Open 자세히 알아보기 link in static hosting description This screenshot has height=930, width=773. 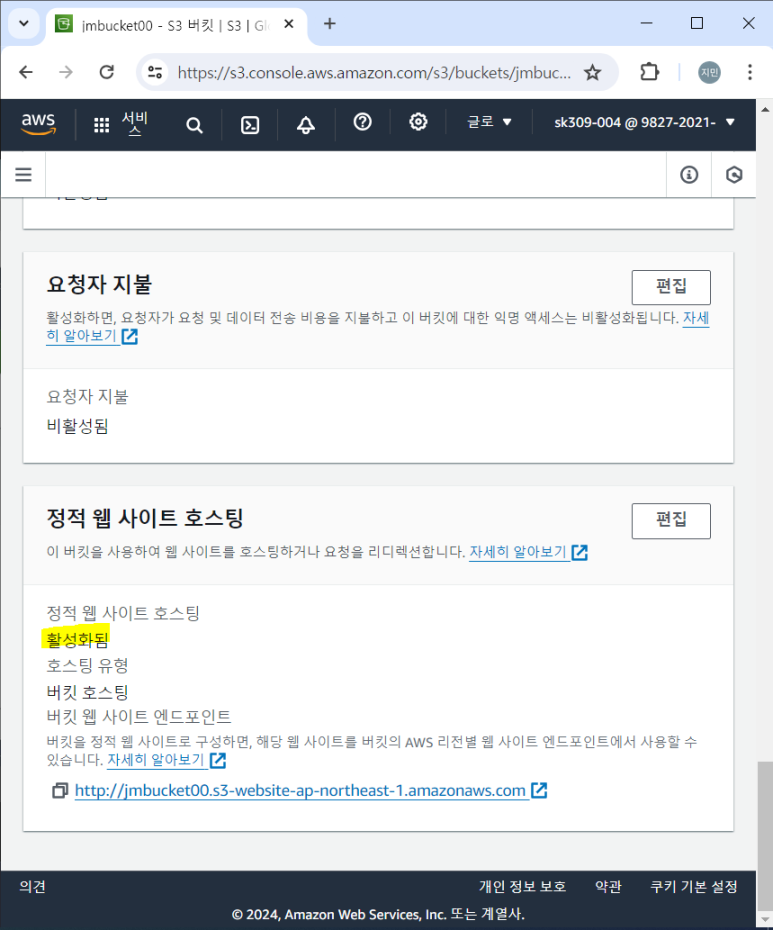point(518,552)
